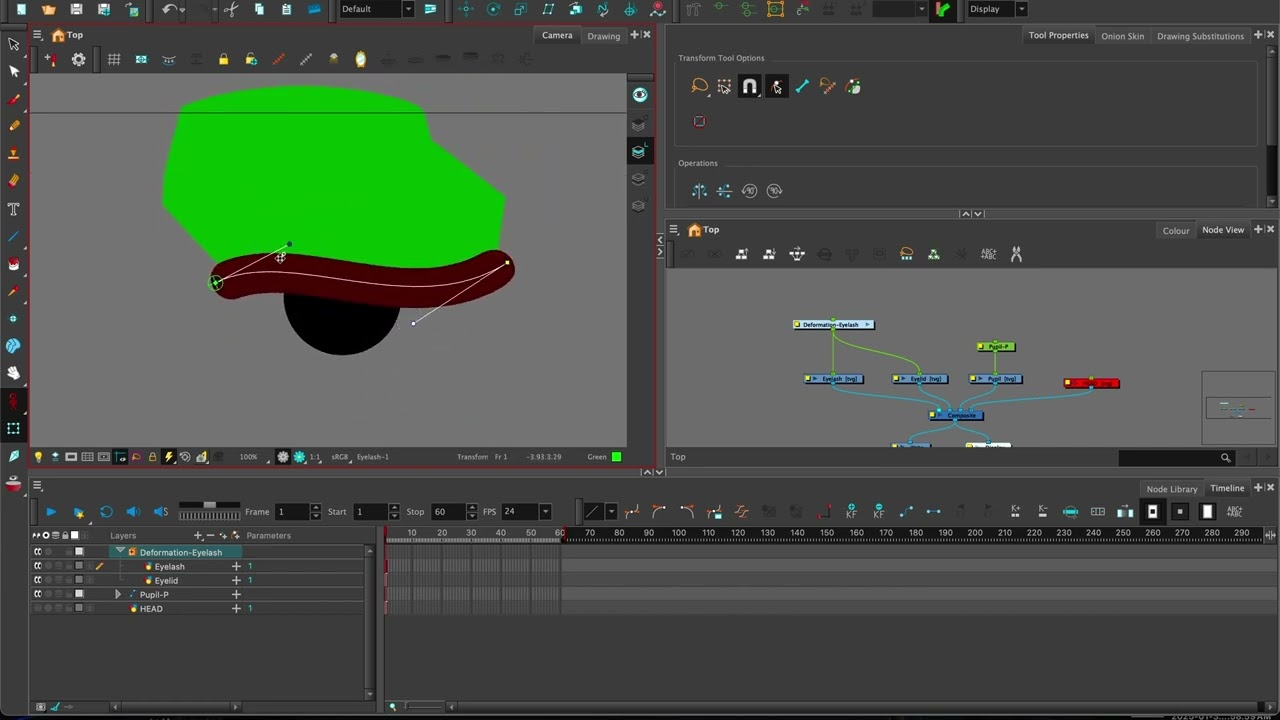1280x720 pixels.
Task: Click the Add Layer plus button
Action: click(x=198, y=535)
